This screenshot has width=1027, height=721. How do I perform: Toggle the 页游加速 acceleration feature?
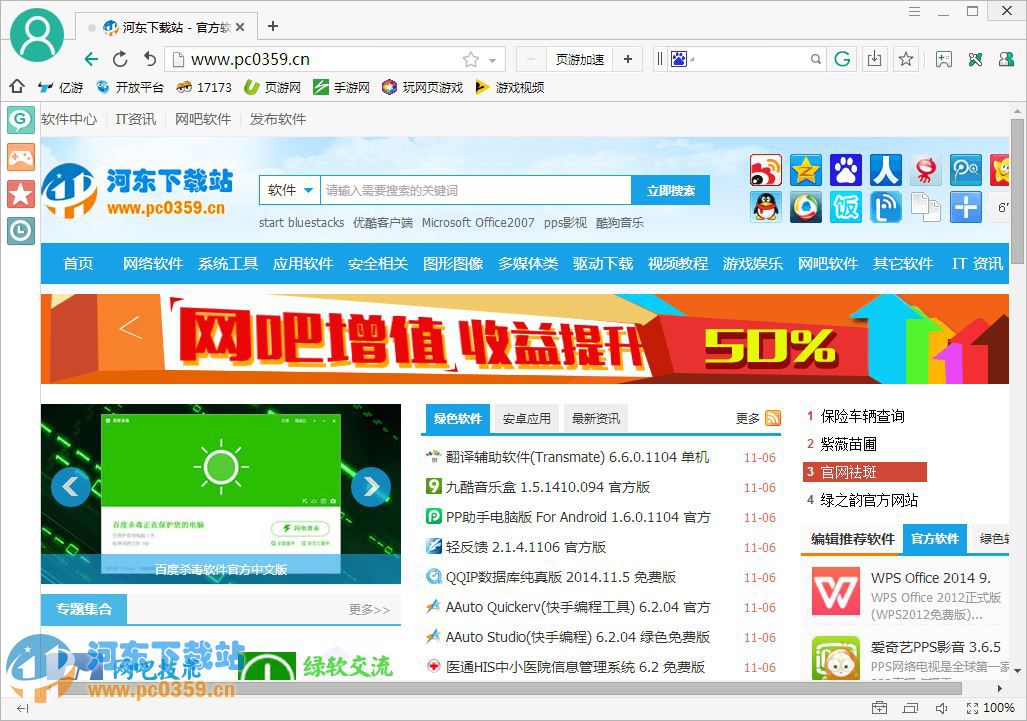(x=580, y=59)
